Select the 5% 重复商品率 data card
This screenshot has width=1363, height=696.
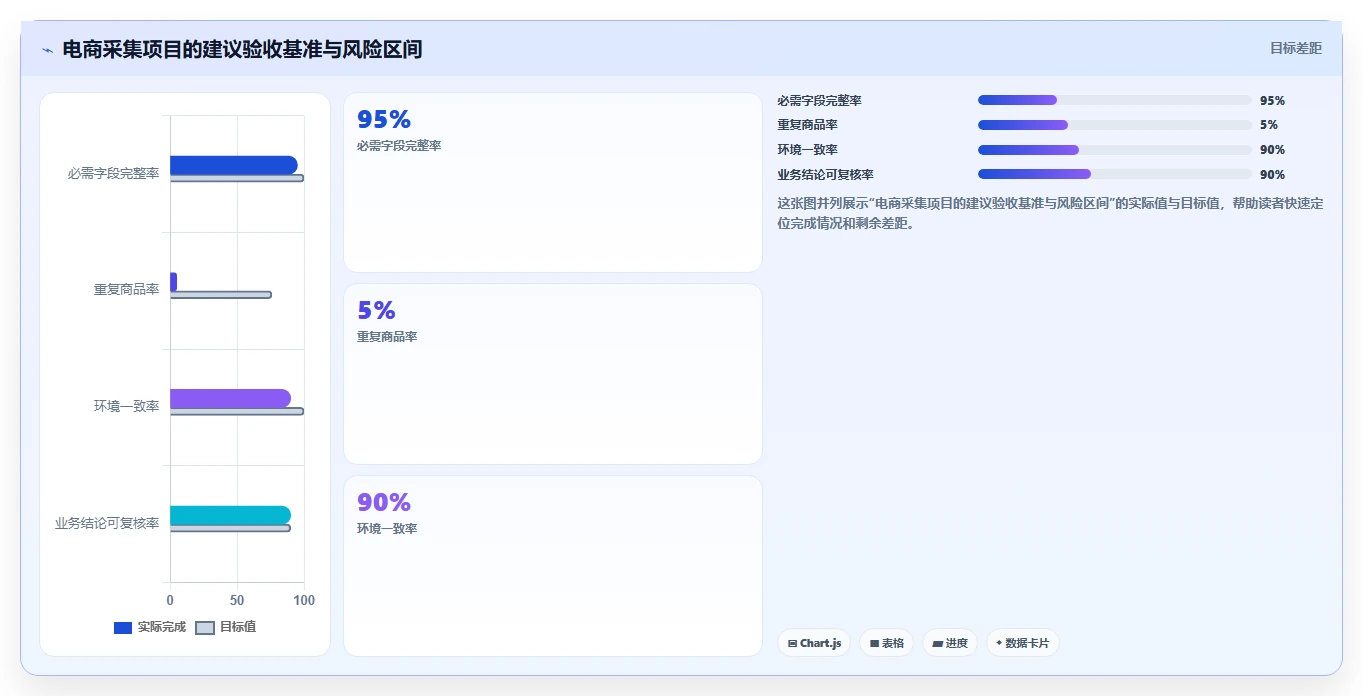click(553, 374)
